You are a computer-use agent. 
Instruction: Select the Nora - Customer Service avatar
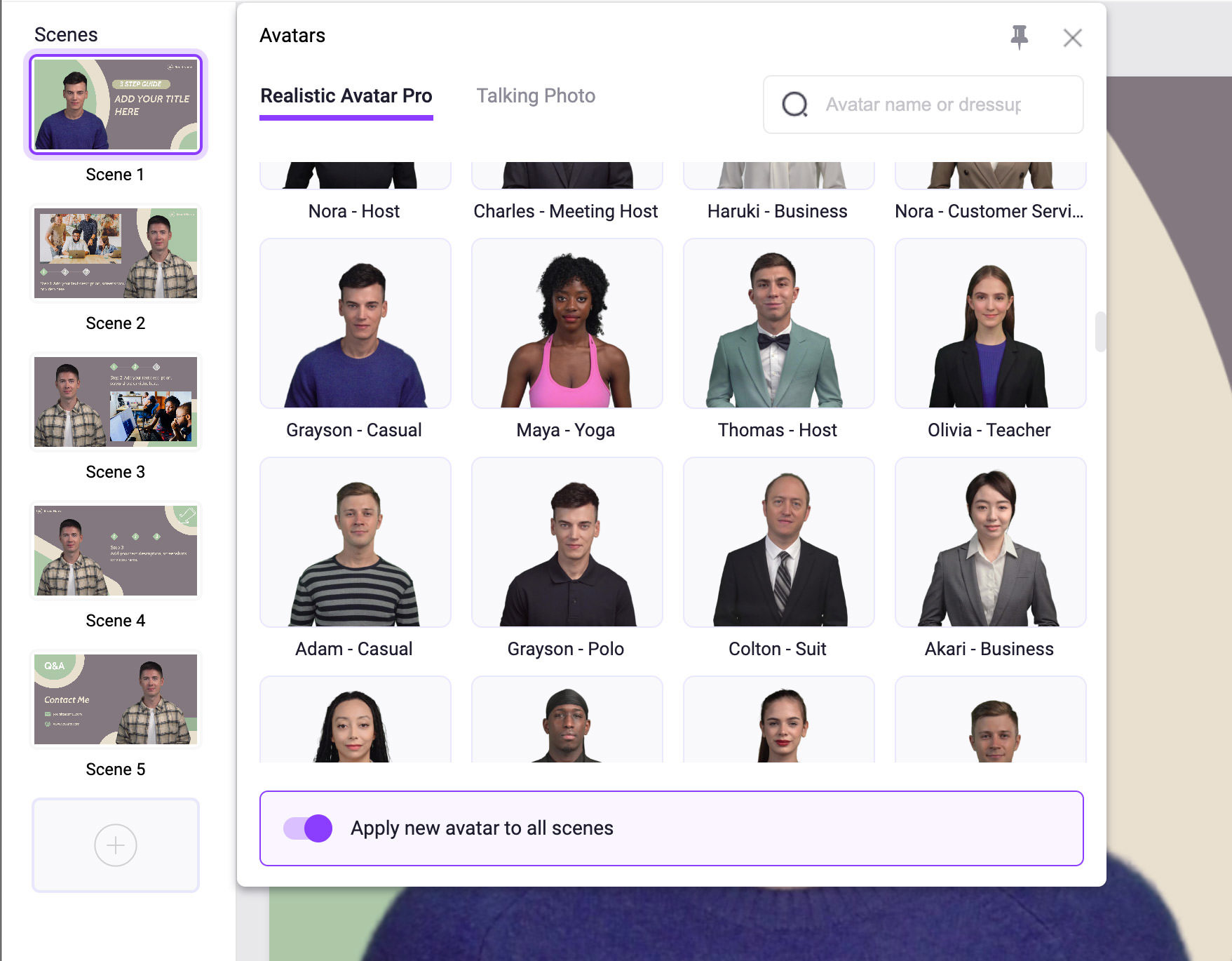[991, 175]
